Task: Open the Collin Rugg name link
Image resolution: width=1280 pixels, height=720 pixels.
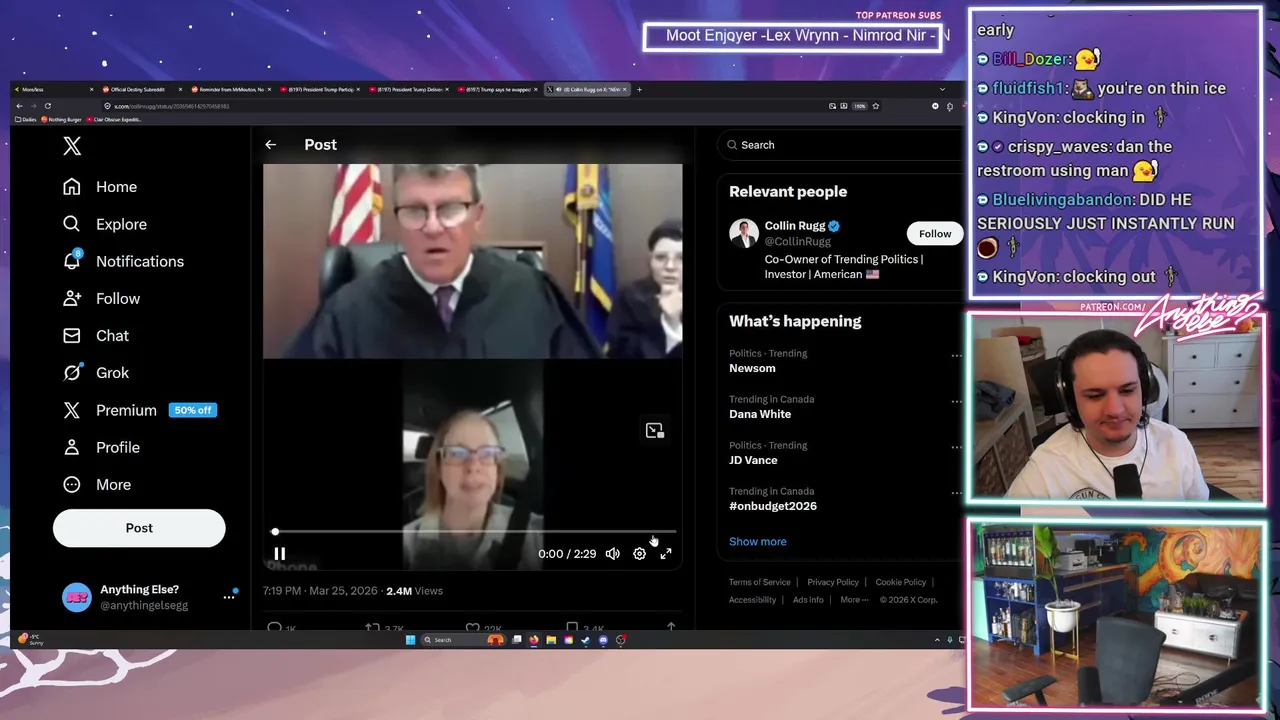Action: pyautogui.click(x=795, y=226)
